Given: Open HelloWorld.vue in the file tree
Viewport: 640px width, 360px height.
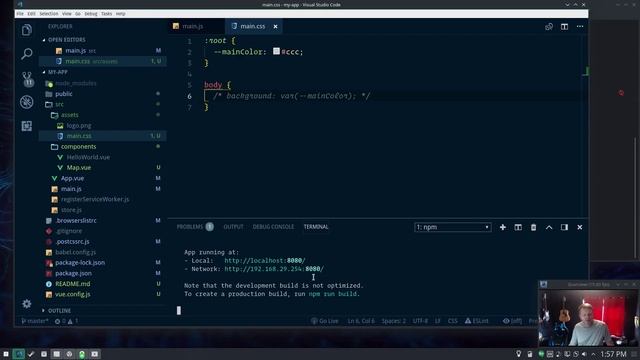Looking at the screenshot, I should [88, 157].
